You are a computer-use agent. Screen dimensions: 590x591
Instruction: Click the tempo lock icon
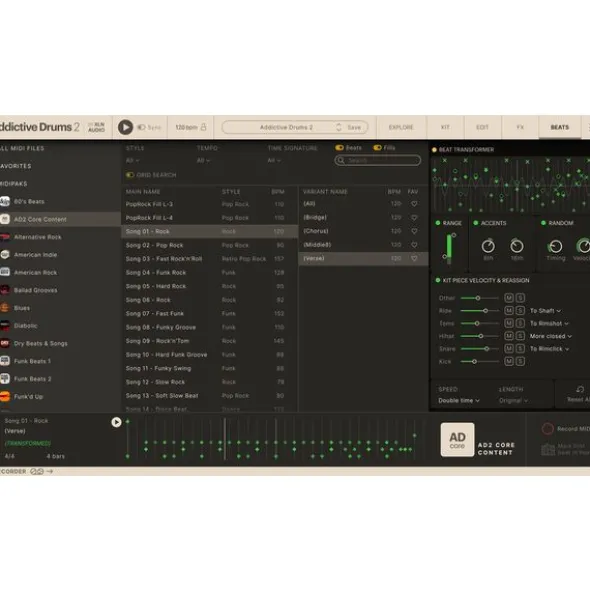click(x=203, y=127)
